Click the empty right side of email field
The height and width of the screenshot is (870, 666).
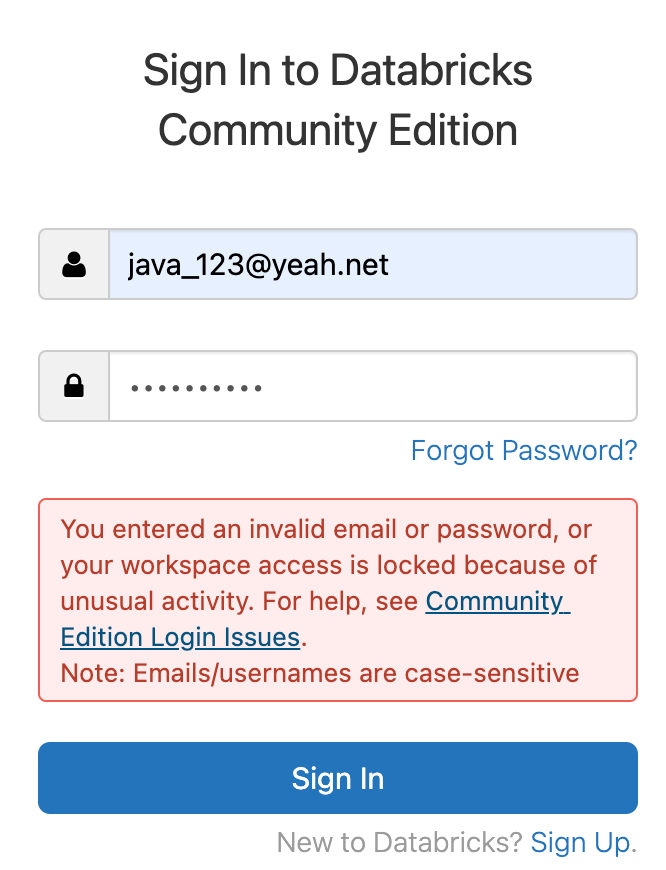click(x=540, y=265)
